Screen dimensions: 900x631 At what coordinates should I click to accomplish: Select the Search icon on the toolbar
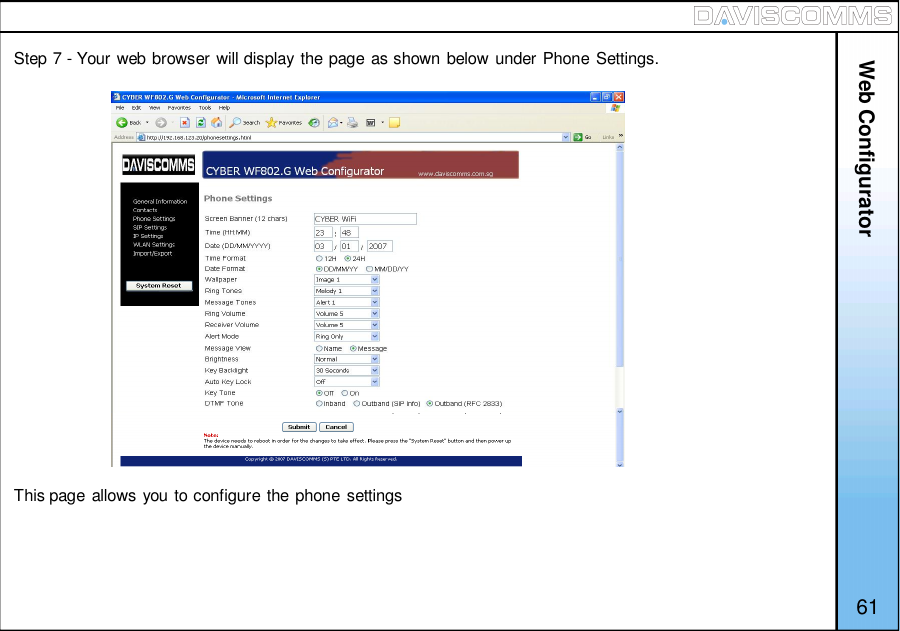click(x=236, y=123)
